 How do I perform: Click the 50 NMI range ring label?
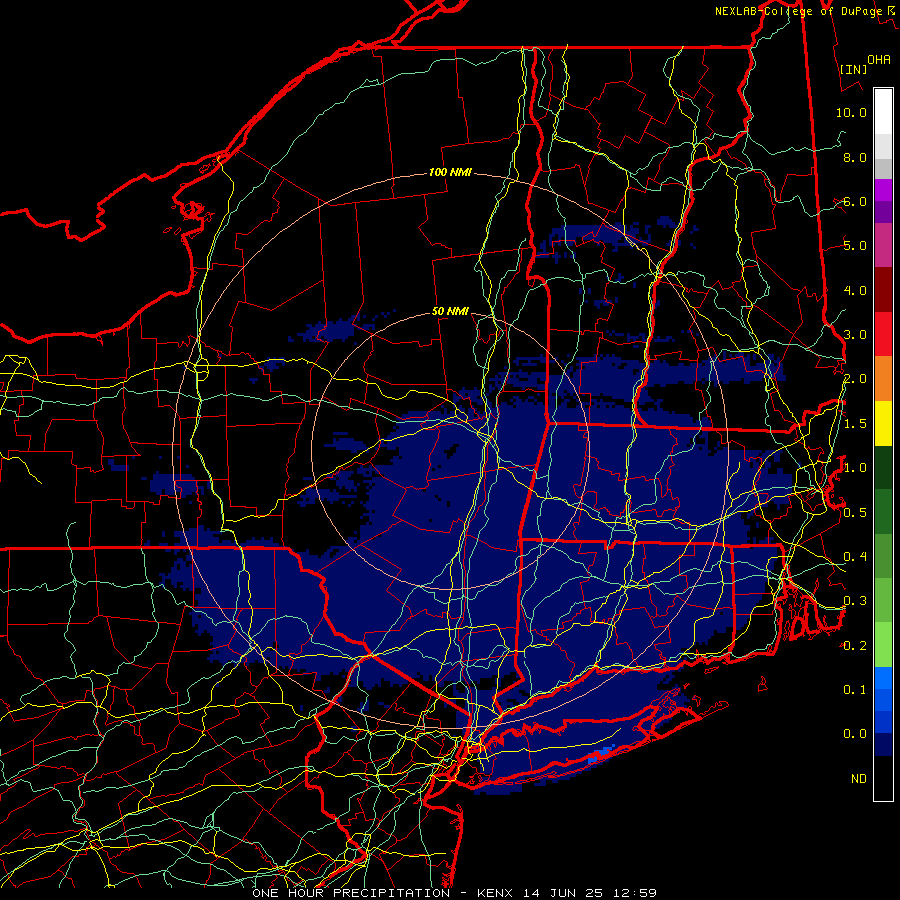450,312
